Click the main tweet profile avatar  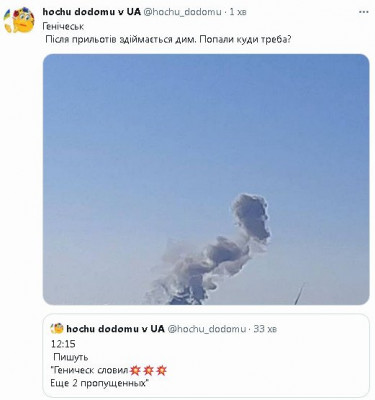19,20
